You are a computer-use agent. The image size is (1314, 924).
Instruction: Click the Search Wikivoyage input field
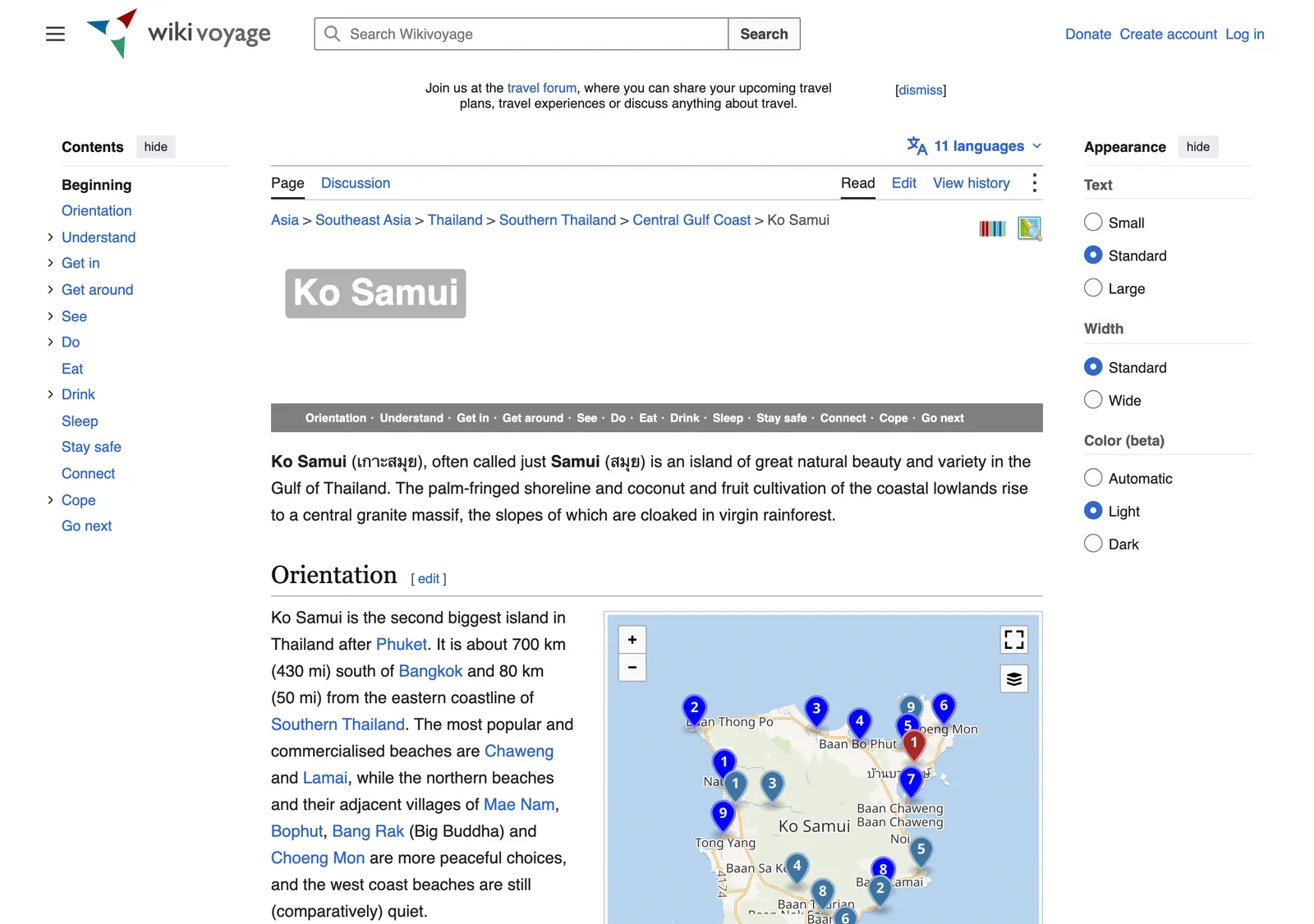coord(521,34)
